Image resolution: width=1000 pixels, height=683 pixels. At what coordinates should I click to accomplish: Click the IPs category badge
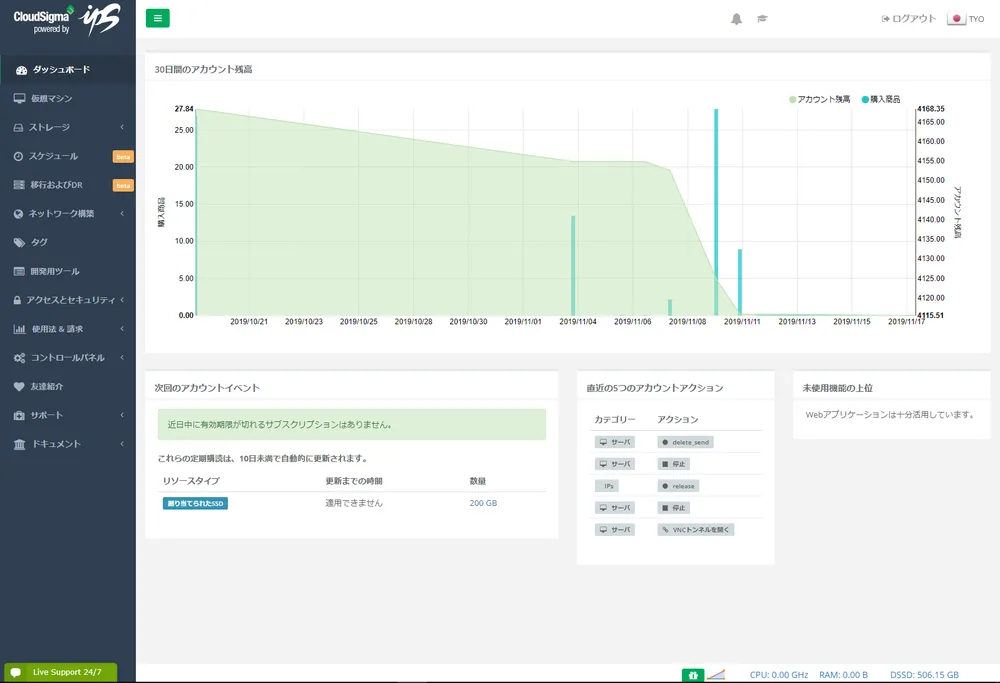[x=608, y=486]
